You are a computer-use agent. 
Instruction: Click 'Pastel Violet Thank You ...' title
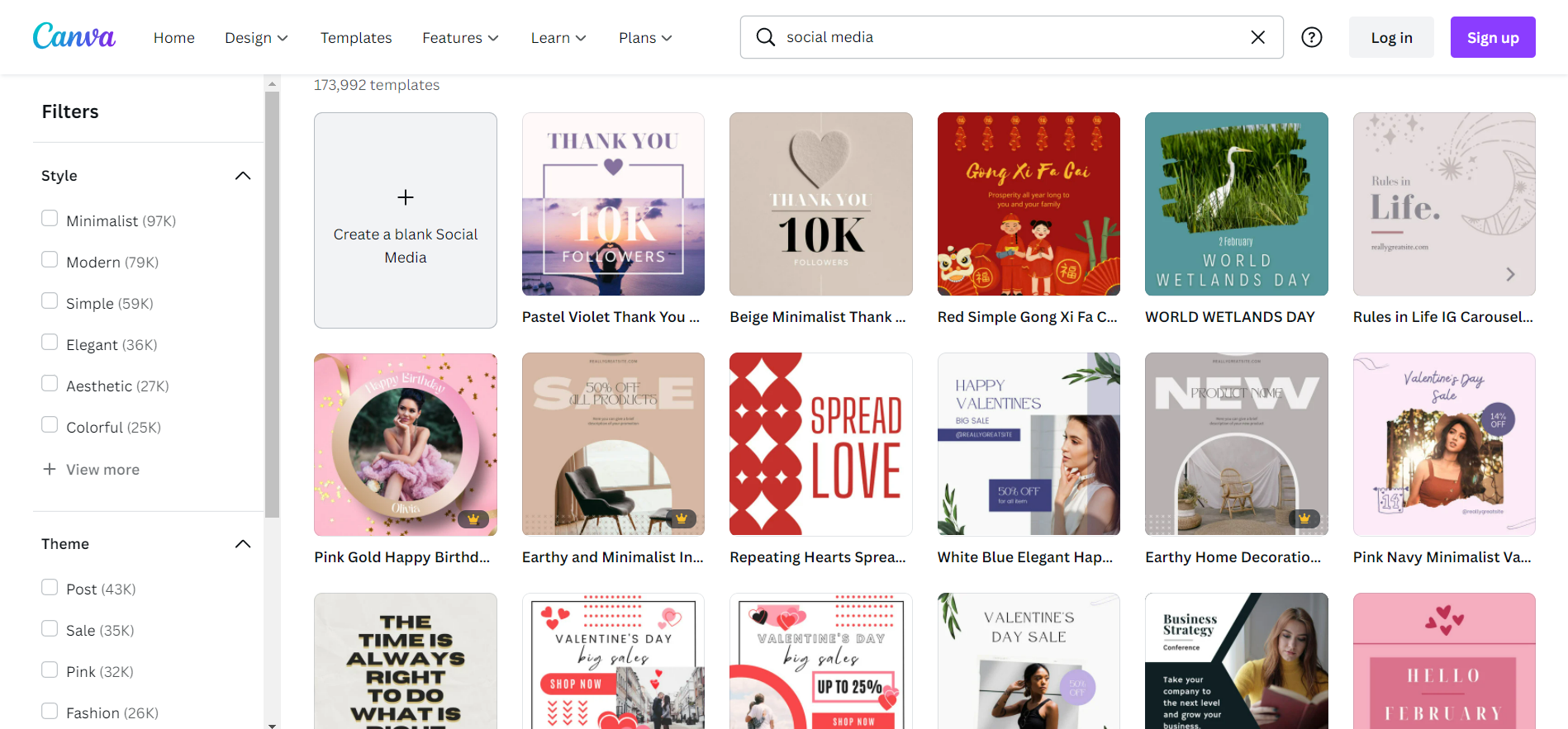pyautogui.click(x=611, y=317)
